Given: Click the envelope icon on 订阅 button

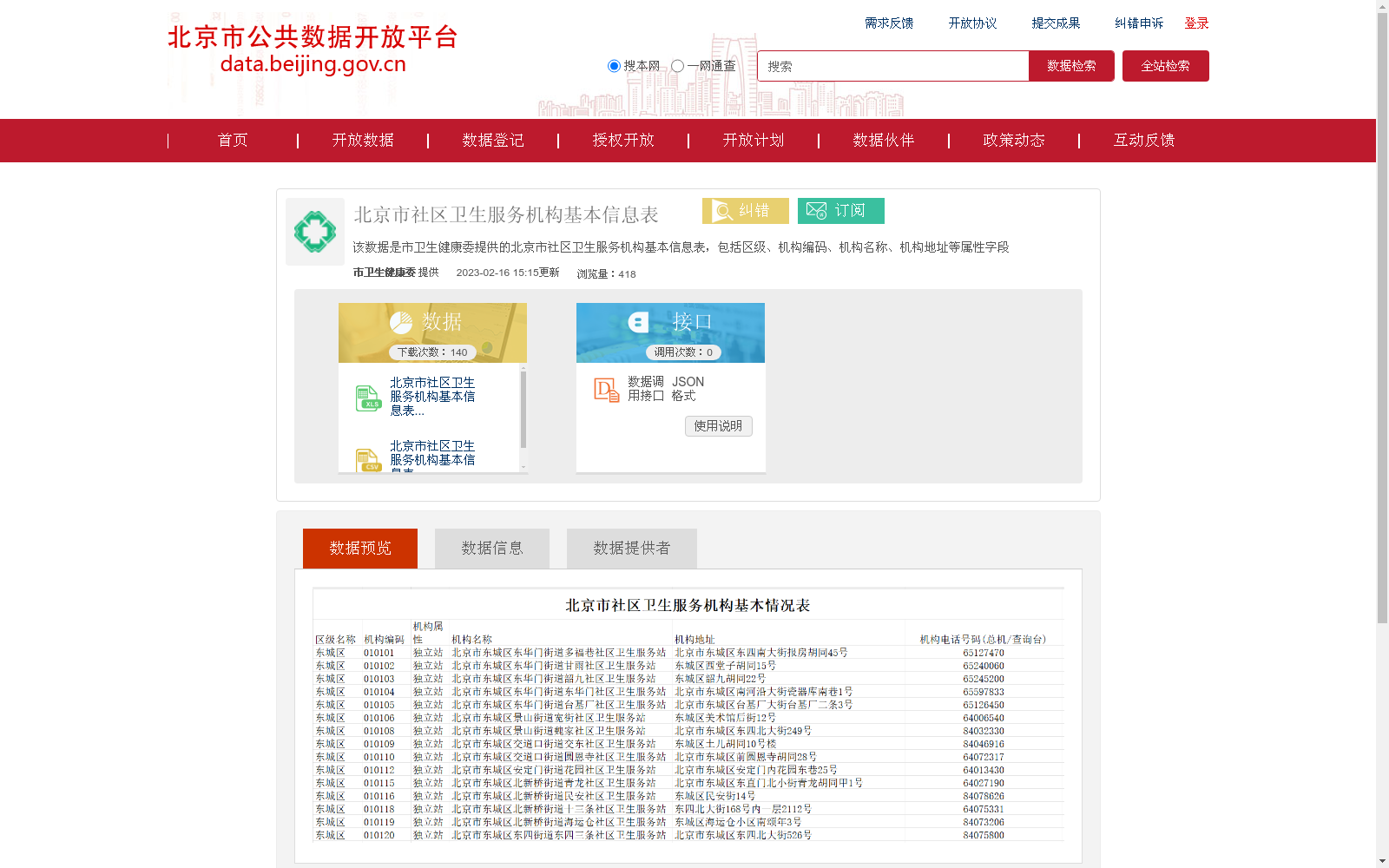Looking at the screenshot, I should (x=816, y=211).
